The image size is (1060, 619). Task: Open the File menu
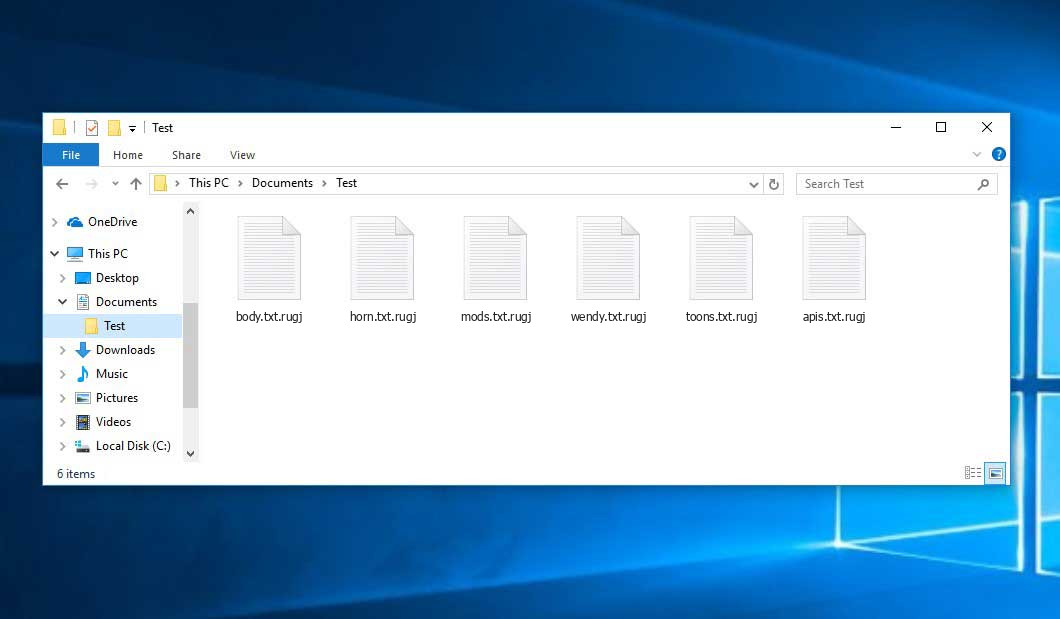70,155
